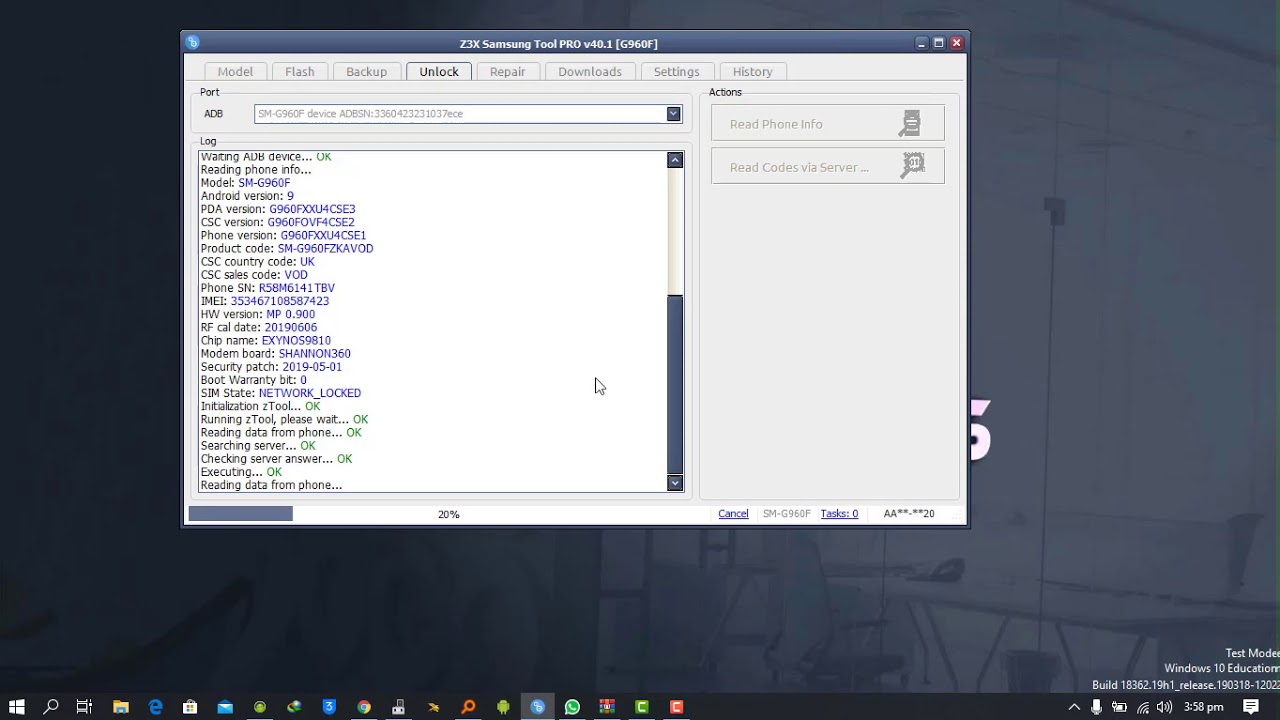Click the key icon on Read Codes via Server
Image resolution: width=1280 pixels, height=720 pixels.
point(912,166)
